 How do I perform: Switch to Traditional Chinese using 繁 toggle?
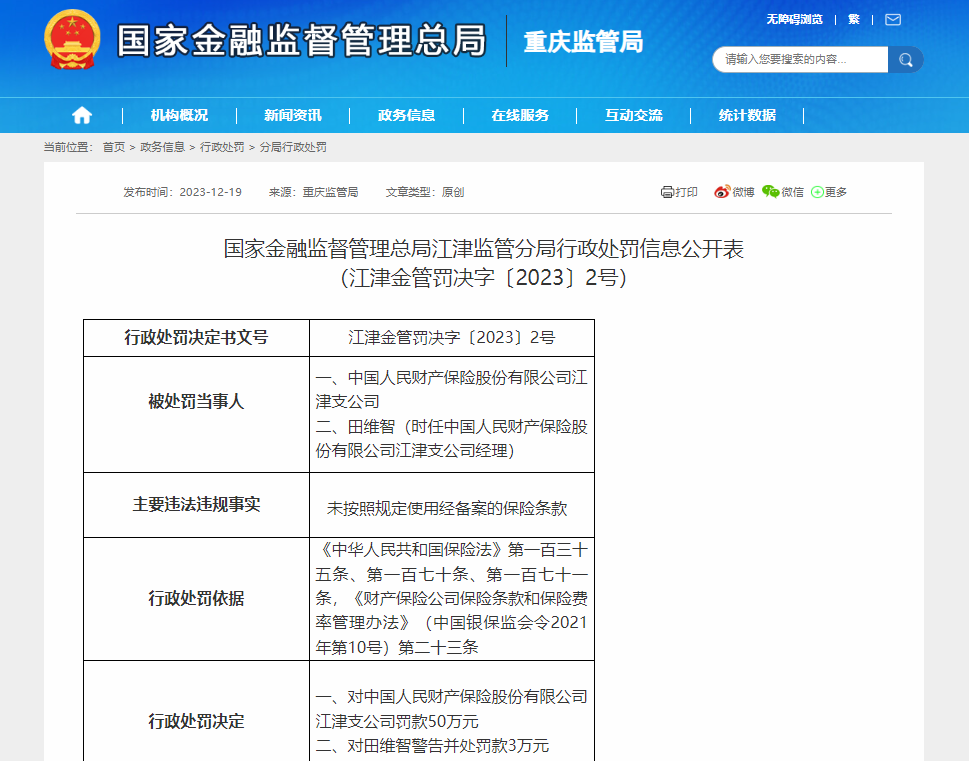(853, 19)
